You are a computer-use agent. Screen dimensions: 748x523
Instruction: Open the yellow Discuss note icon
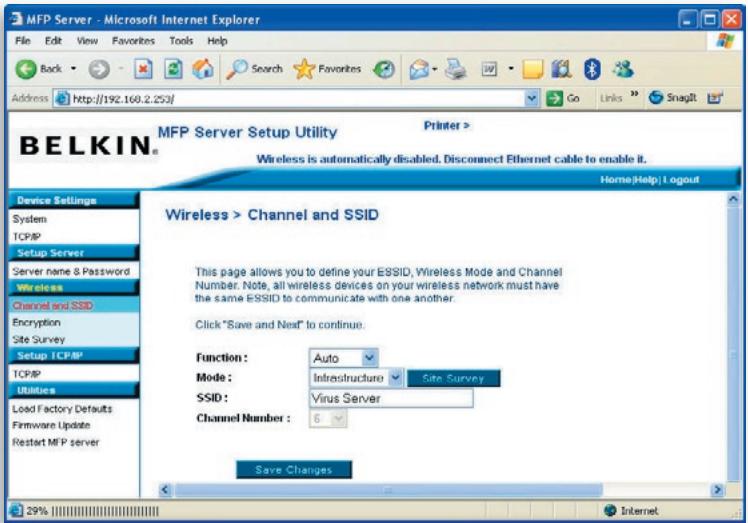tap(533, 70)
